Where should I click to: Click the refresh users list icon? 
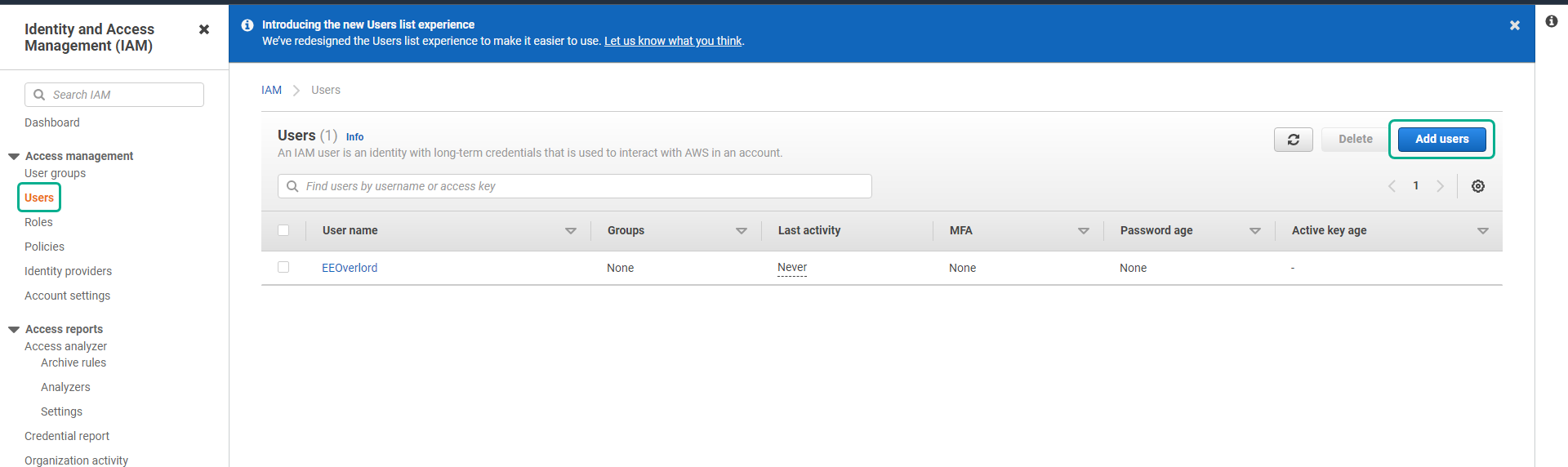tap(1293, 140)
